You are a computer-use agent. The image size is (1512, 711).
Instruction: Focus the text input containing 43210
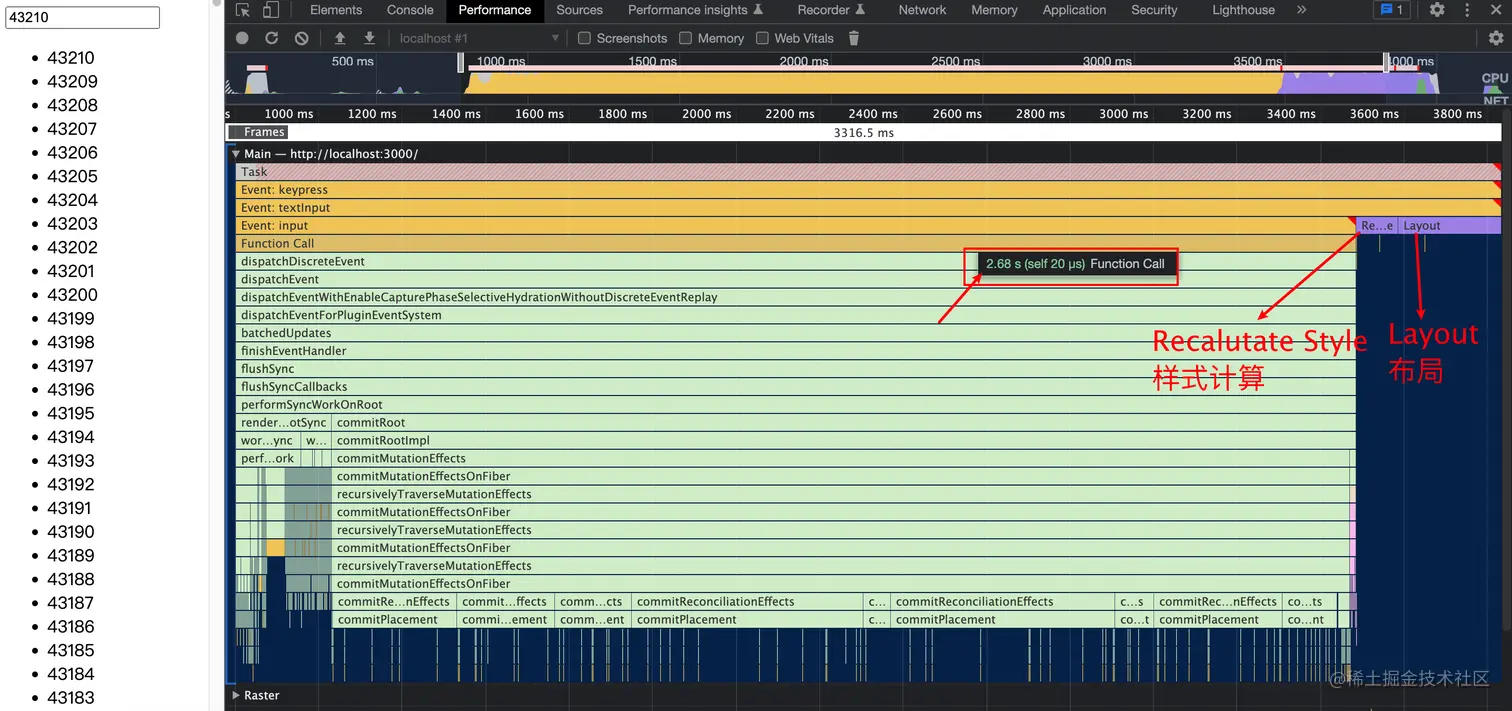(x=83, y=17)
